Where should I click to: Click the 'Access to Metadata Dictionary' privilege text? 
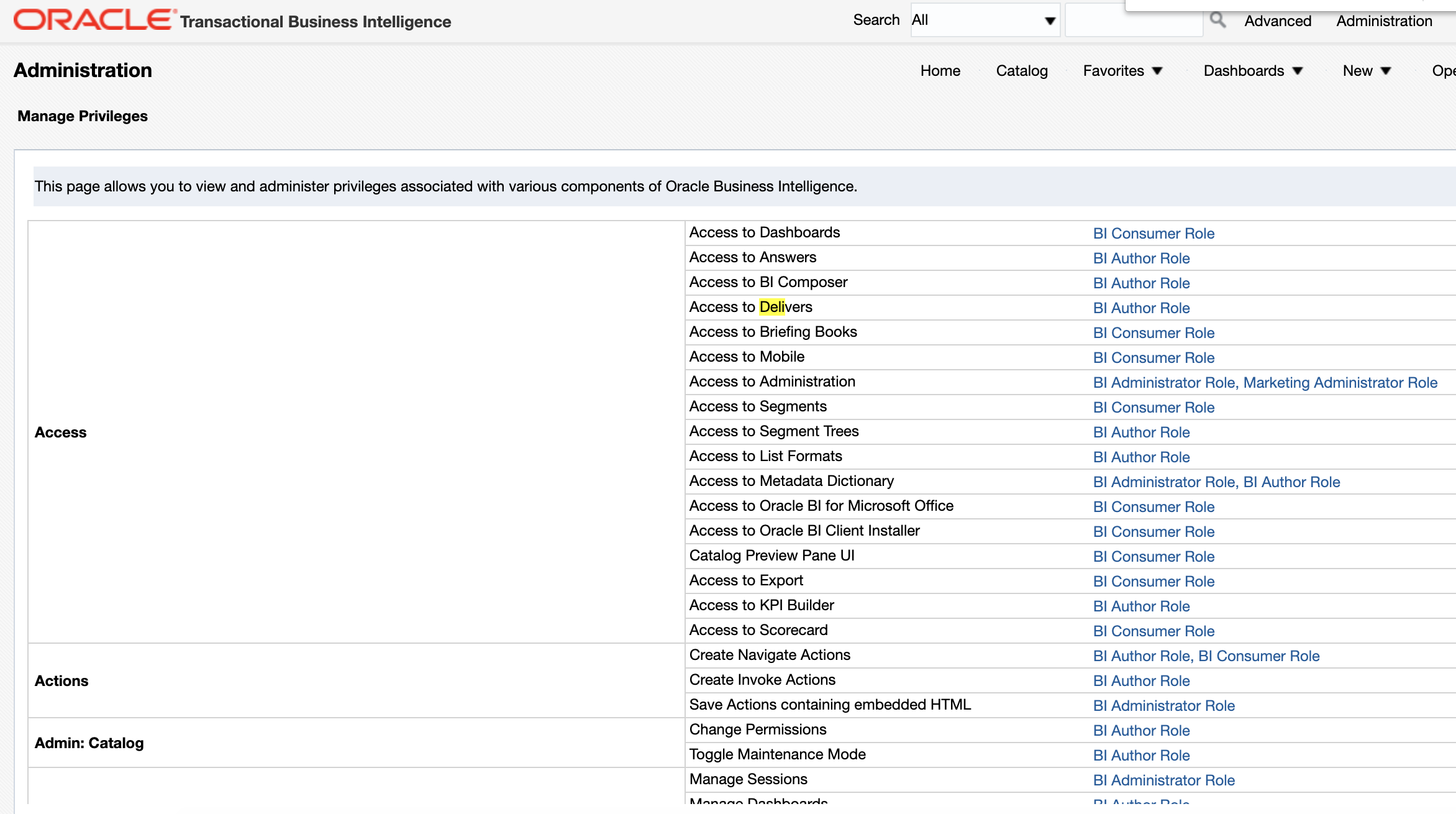(791, 481)
